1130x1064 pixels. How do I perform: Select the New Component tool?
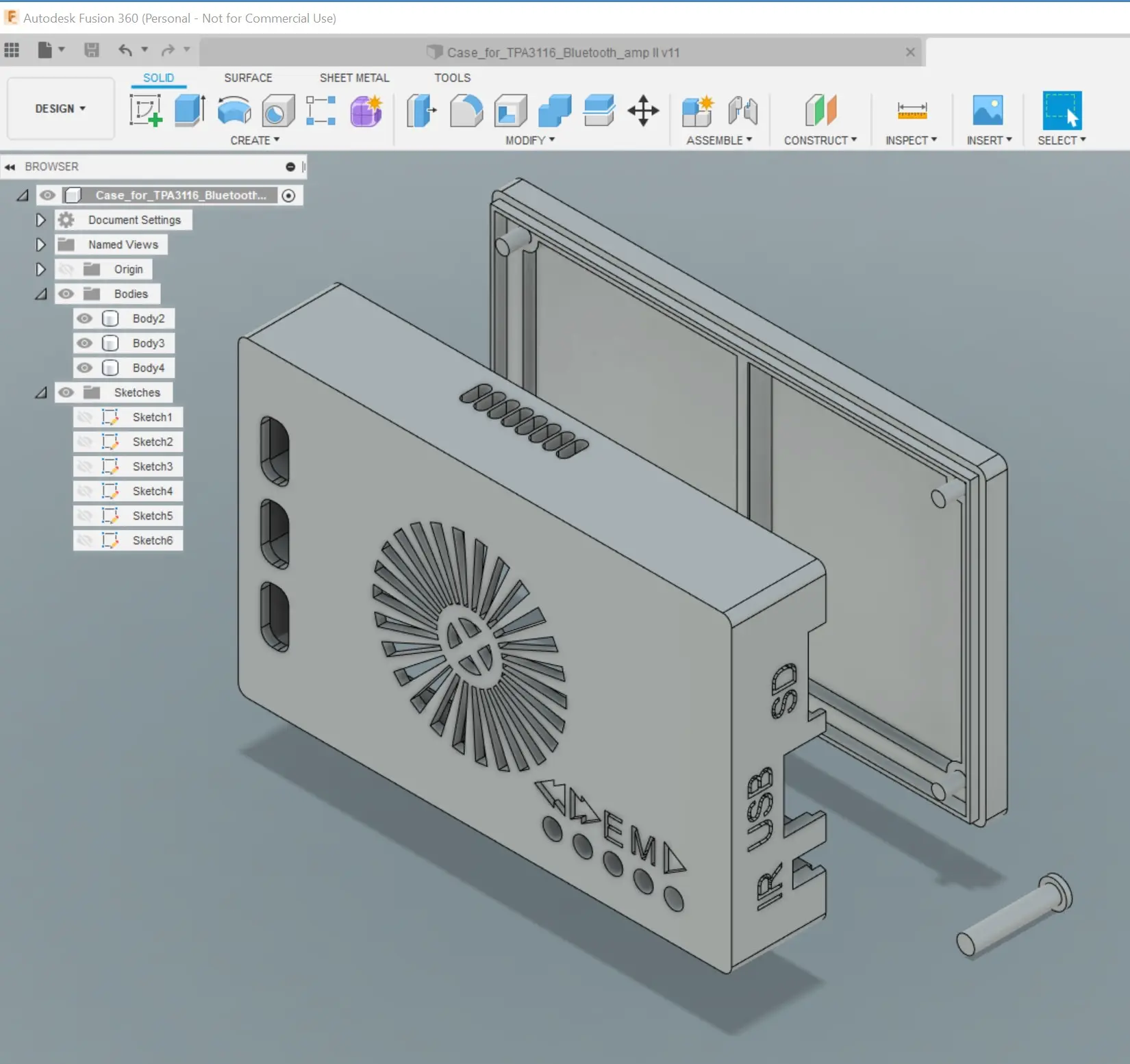pyautogui.click(x=698, y=110)
